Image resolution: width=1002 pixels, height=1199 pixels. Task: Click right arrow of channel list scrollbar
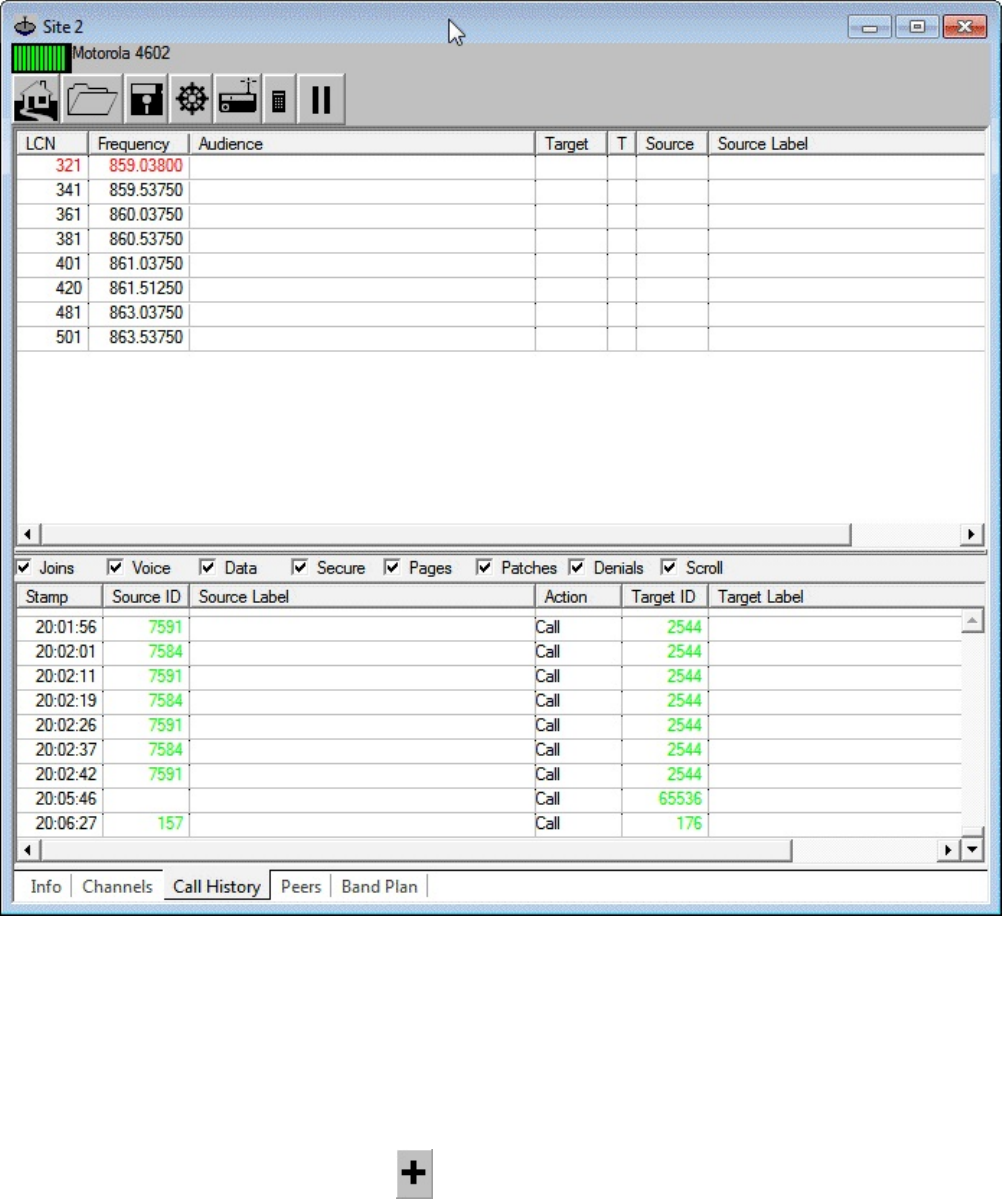971,534
